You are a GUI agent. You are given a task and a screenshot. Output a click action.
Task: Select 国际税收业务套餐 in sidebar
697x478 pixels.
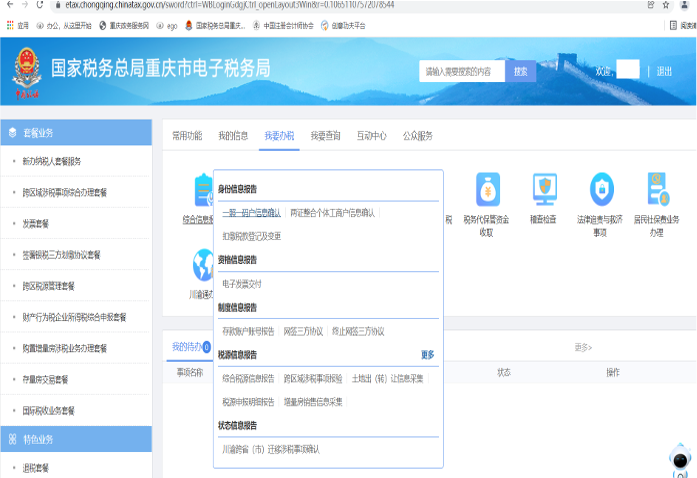[x=48, y=410]
